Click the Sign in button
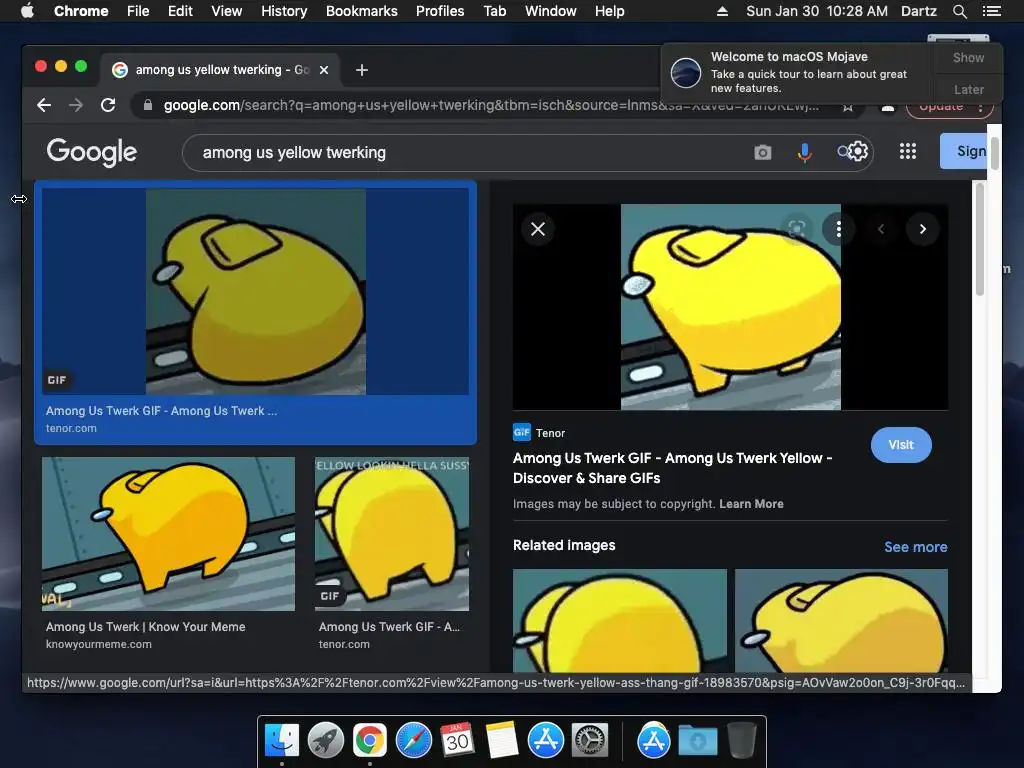 pos(964,151)
